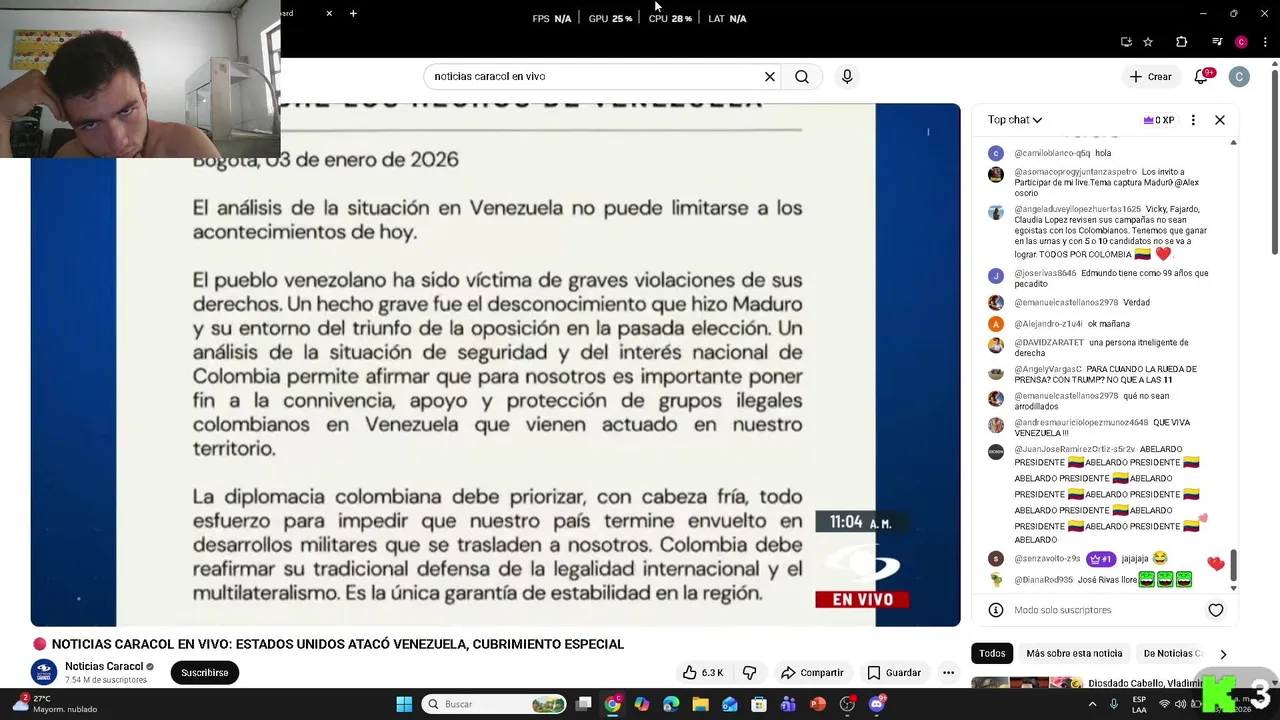1280x720 pixels.
Task: Click the Suscribirse button
Action: [205, 673]
